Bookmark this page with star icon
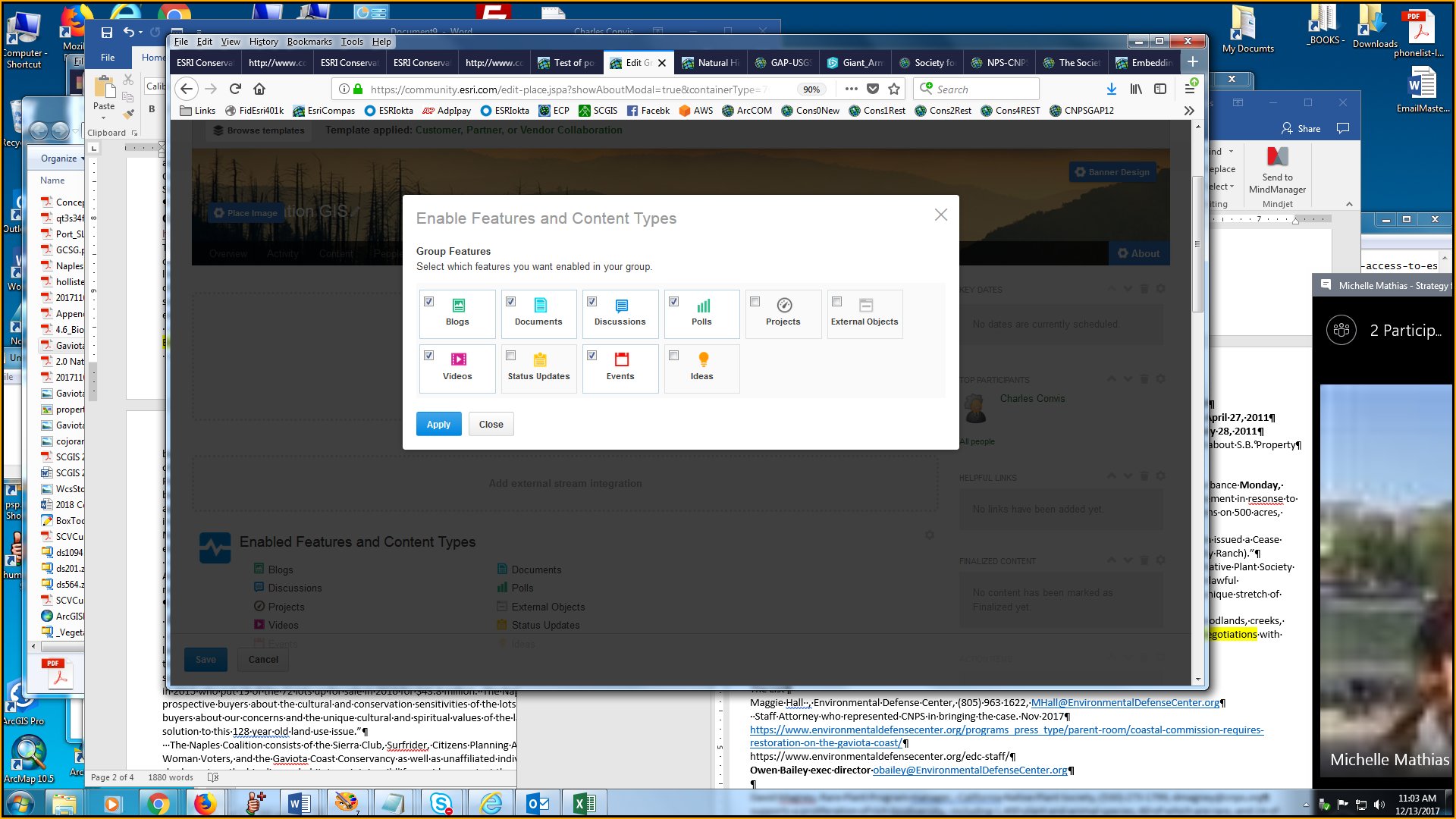Screen dimensions: 1456x819 (894, 89)
